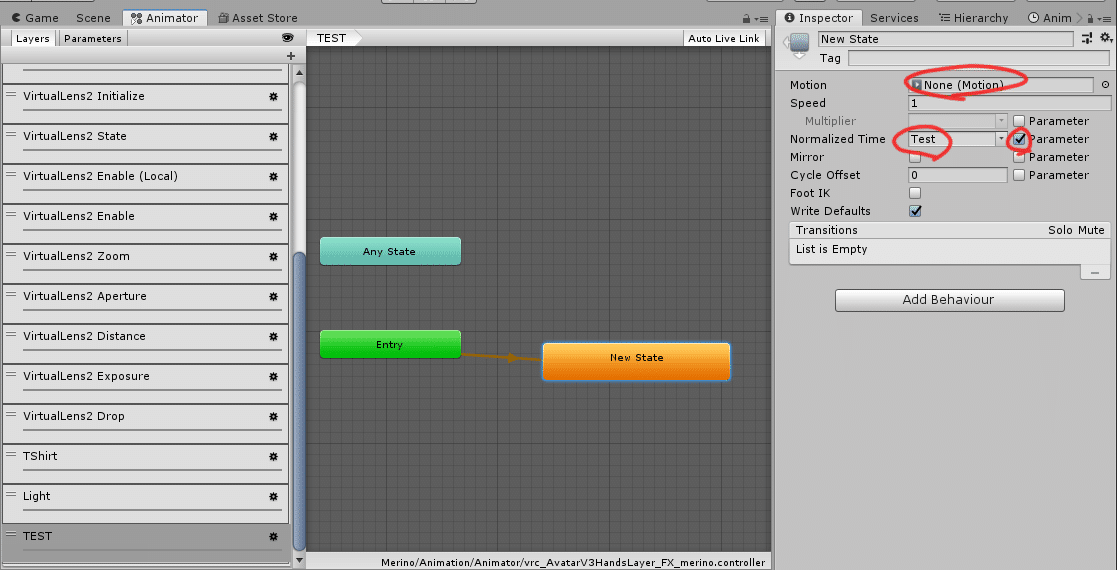Click the layers list vertical scrollbar thumb
This screenshot has width=1117, height=570.
299,402
